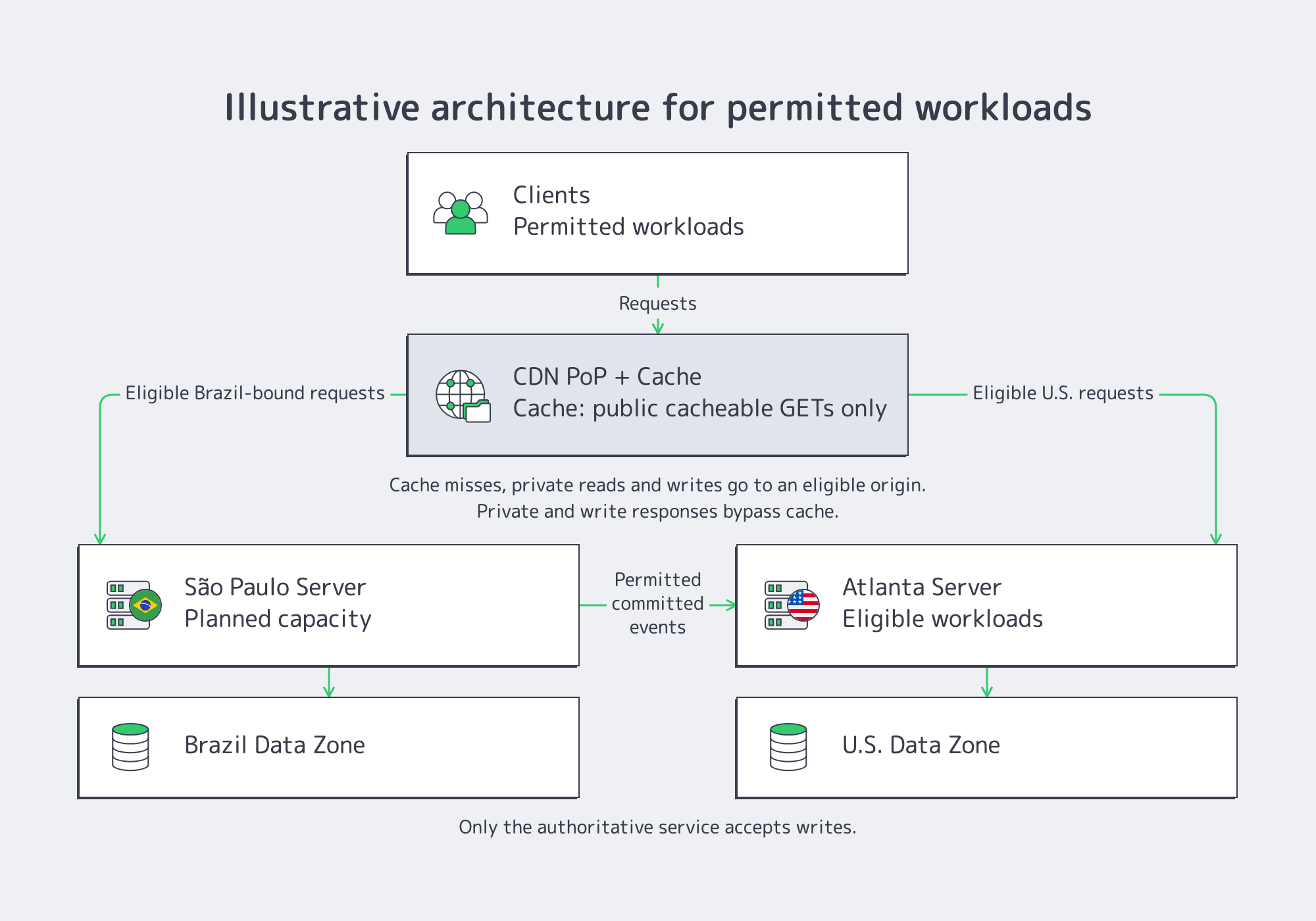
Task: Click the 'Eligible U.S. requests' label
Action: click(x=1063, y=393)
